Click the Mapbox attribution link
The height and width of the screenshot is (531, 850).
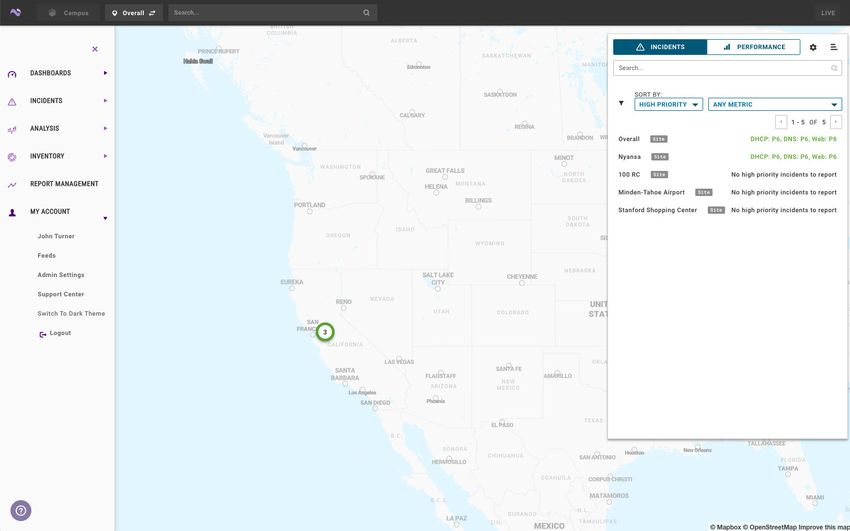[x=723, y=527]
